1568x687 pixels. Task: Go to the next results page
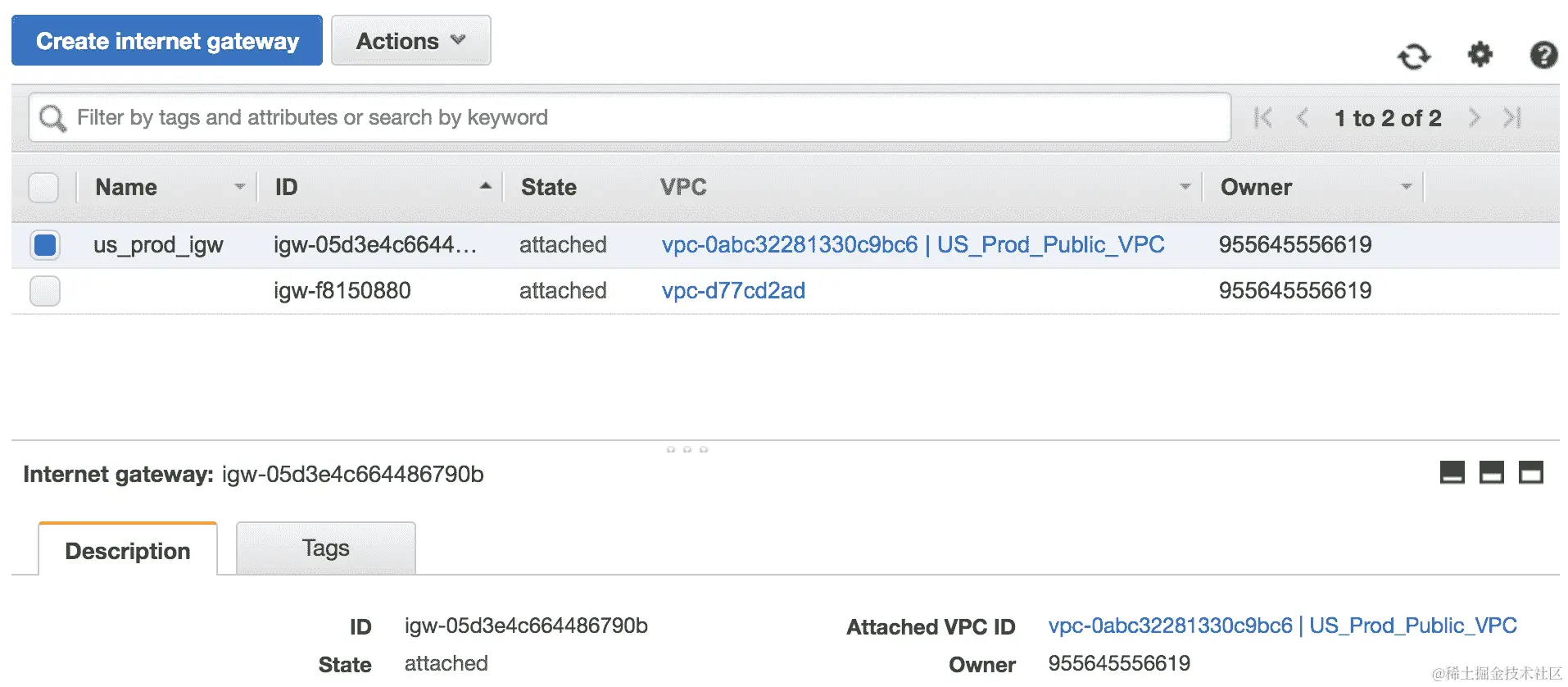point(1475,118)
